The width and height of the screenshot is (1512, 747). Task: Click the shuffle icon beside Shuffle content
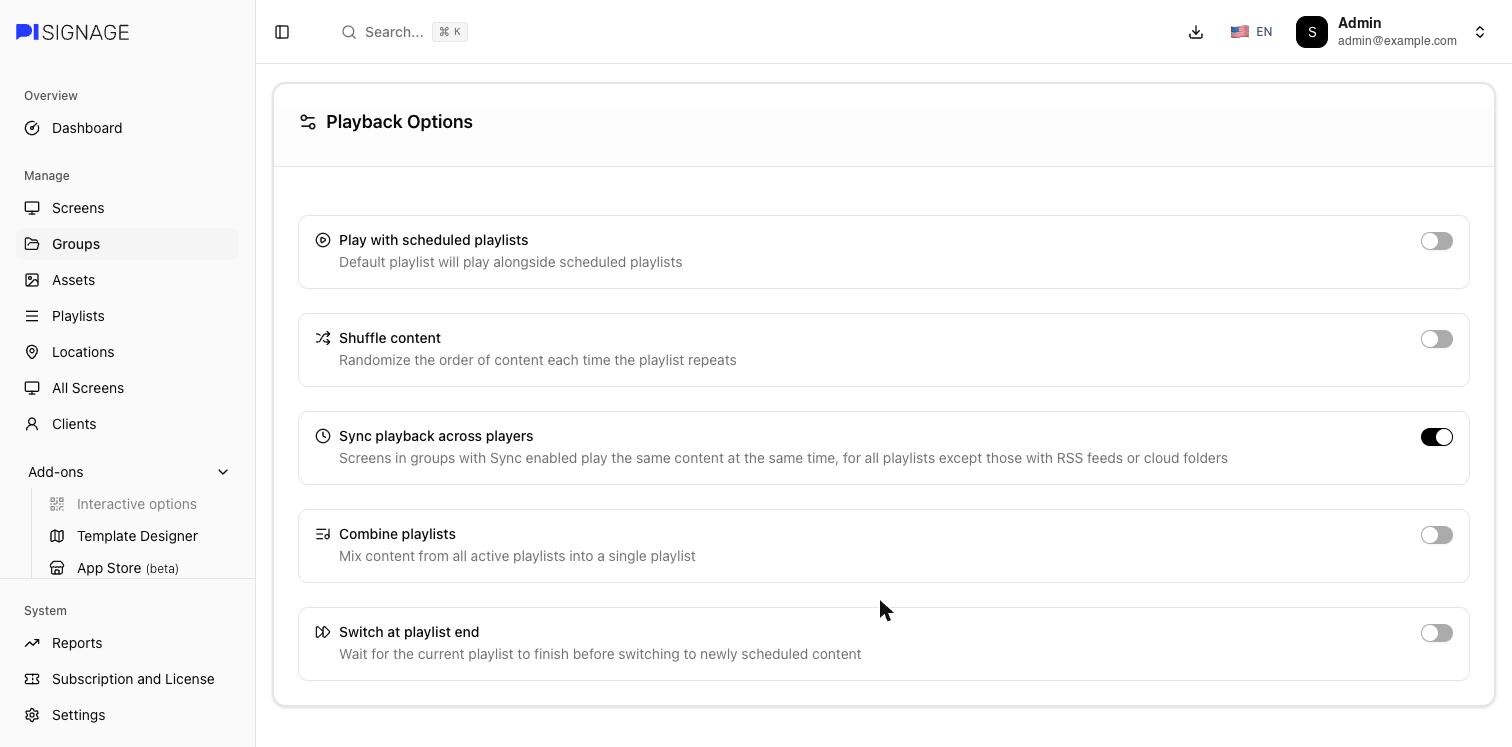(x=323, y=338)
